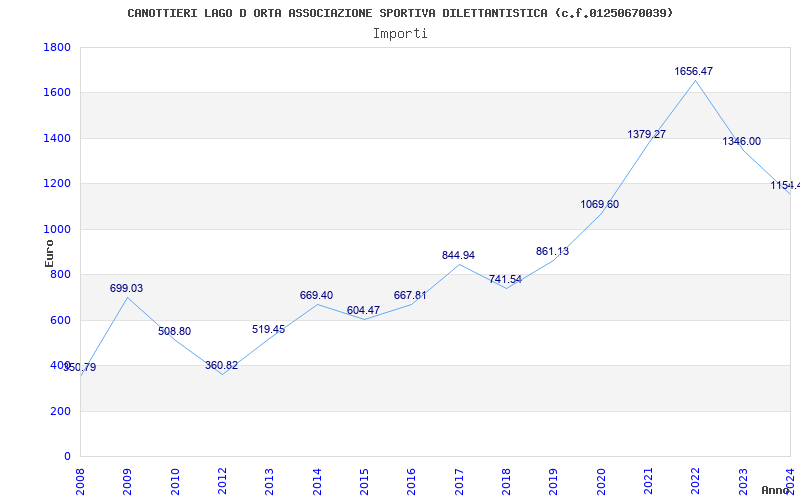The width and height of the screenshot is (800, 500).
Task: Click the x-axis year 2008
Action: [80, 482]
